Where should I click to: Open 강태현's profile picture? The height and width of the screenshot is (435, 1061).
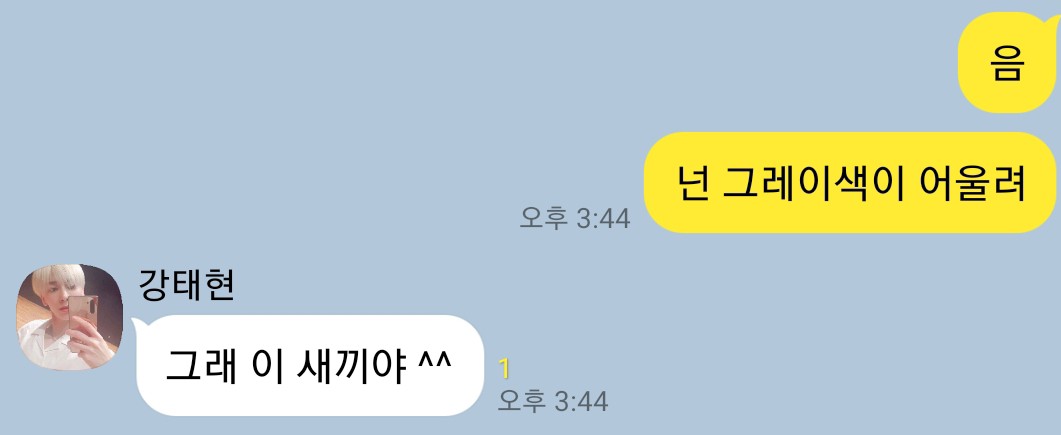pos(70,317)
